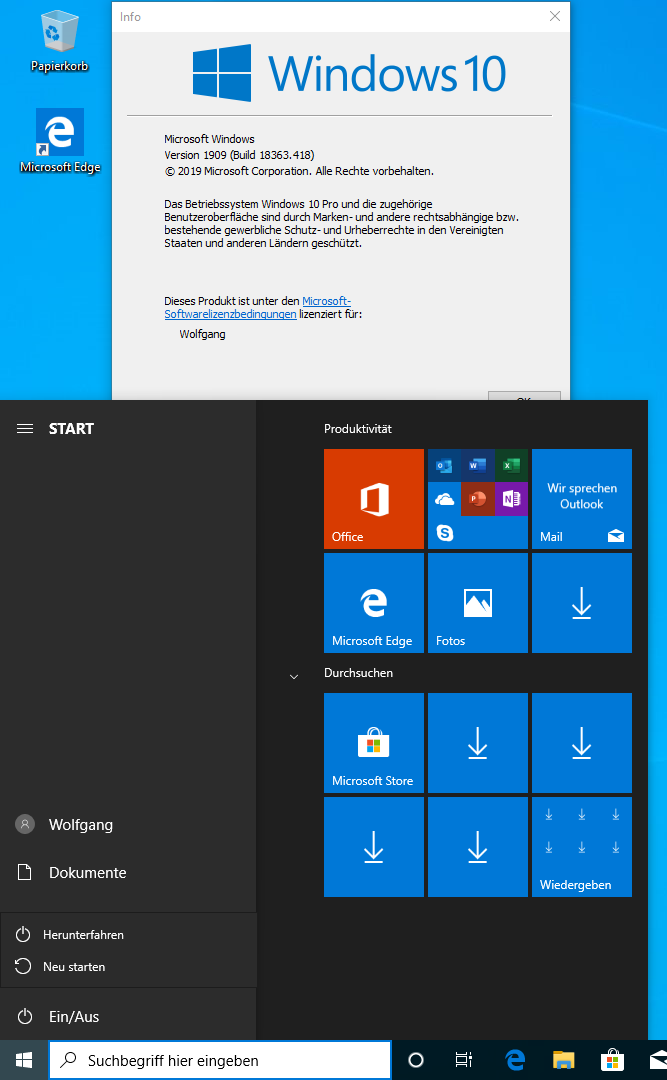This screenshot has width=667, height=1080.
Task: Launch Edge from the taskbar
Action: pyautogui.click(x=515, y=1060)
